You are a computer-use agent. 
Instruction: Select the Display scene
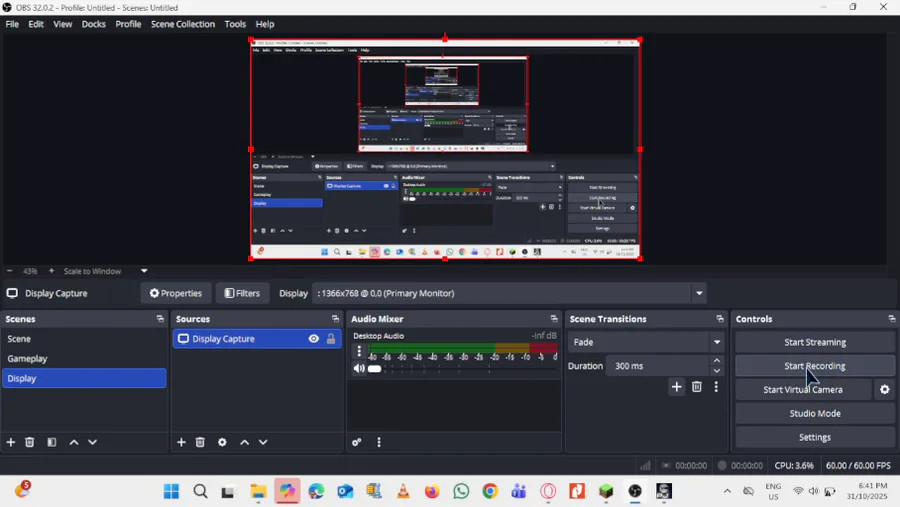pyautogui.click(x=84, y=378)
